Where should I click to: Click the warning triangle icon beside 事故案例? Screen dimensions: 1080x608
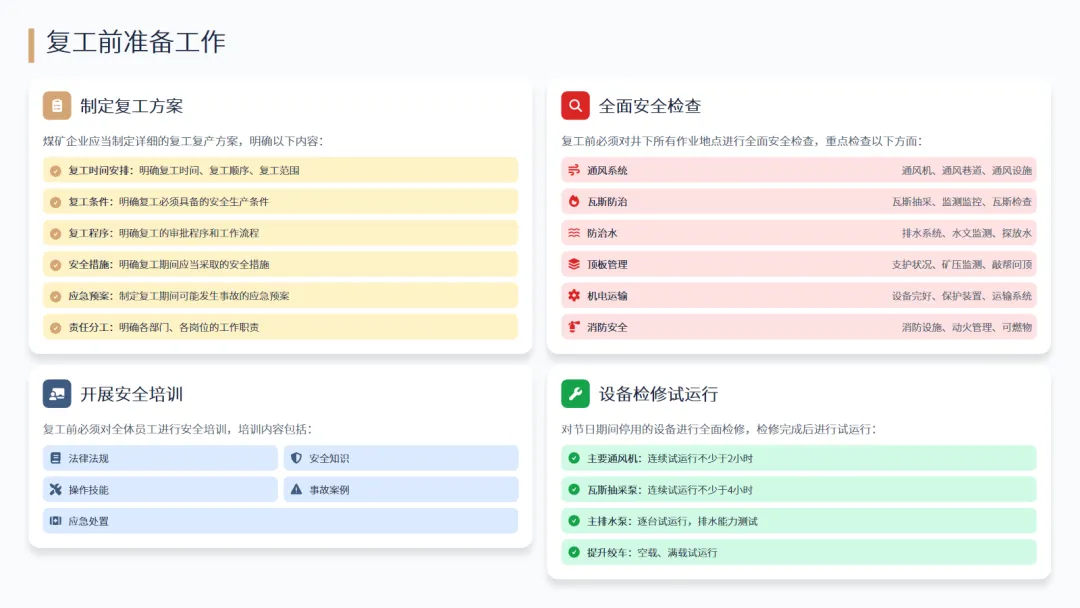coord(296,490)
